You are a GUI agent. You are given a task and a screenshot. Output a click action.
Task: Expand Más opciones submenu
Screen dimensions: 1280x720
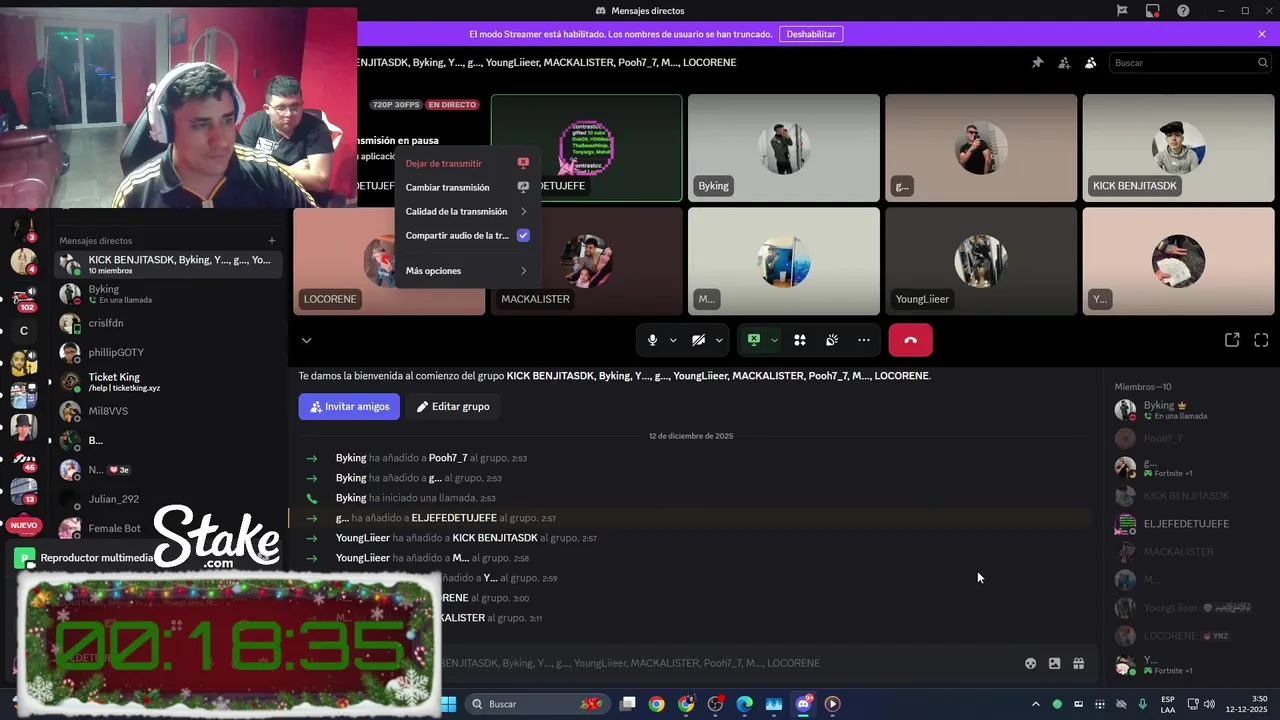pyautogui.click(x=467, y=271)
